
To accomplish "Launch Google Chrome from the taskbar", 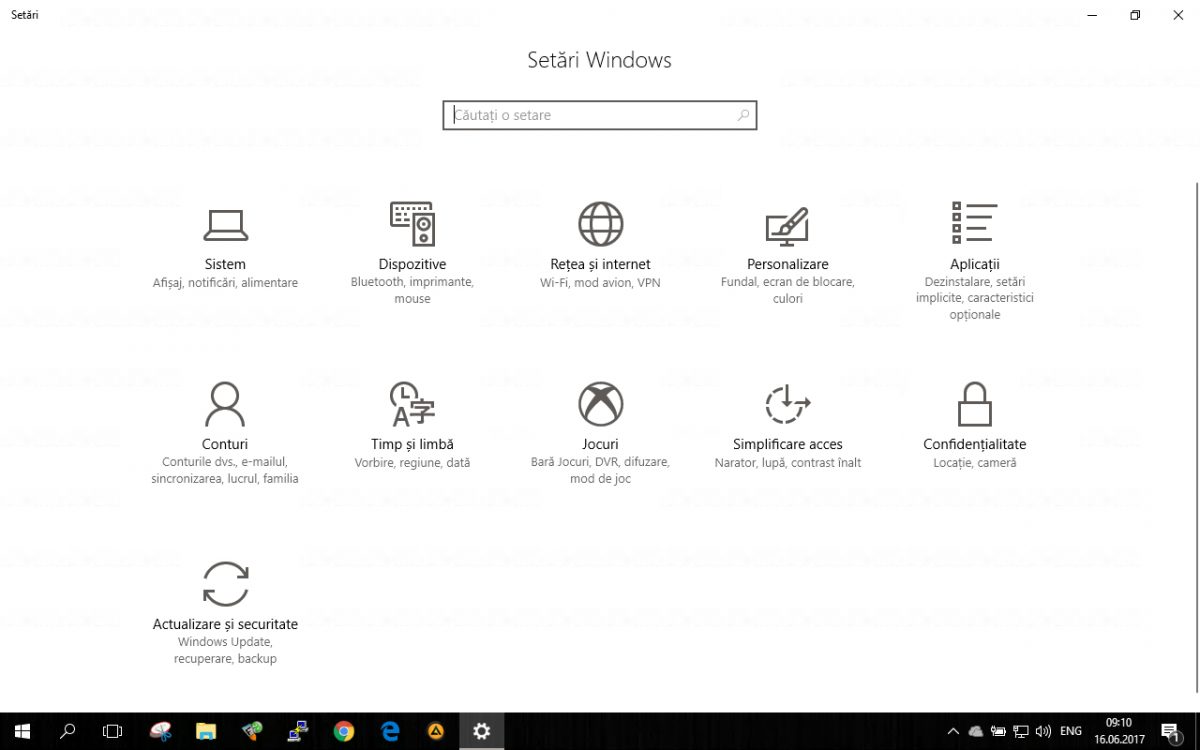I will 344,731.
